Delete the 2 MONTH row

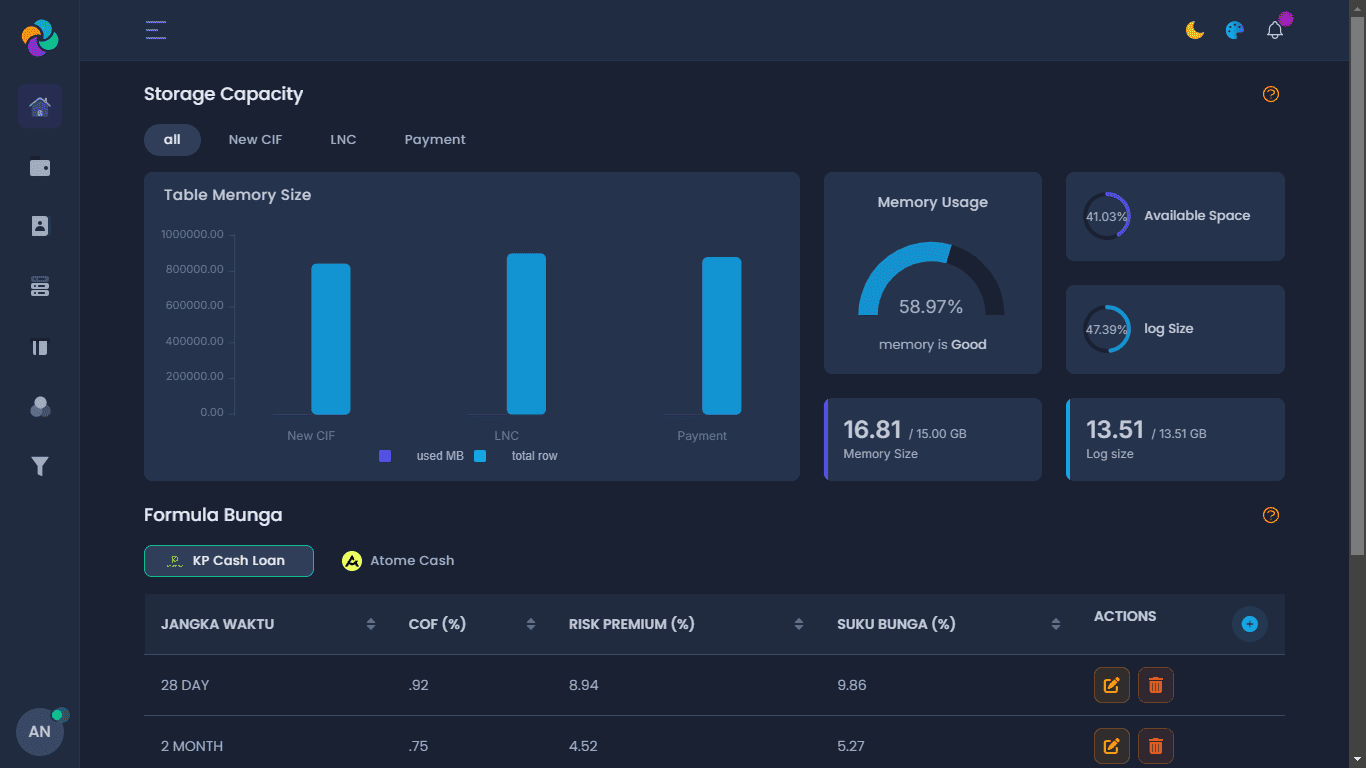pos(1156,746)
